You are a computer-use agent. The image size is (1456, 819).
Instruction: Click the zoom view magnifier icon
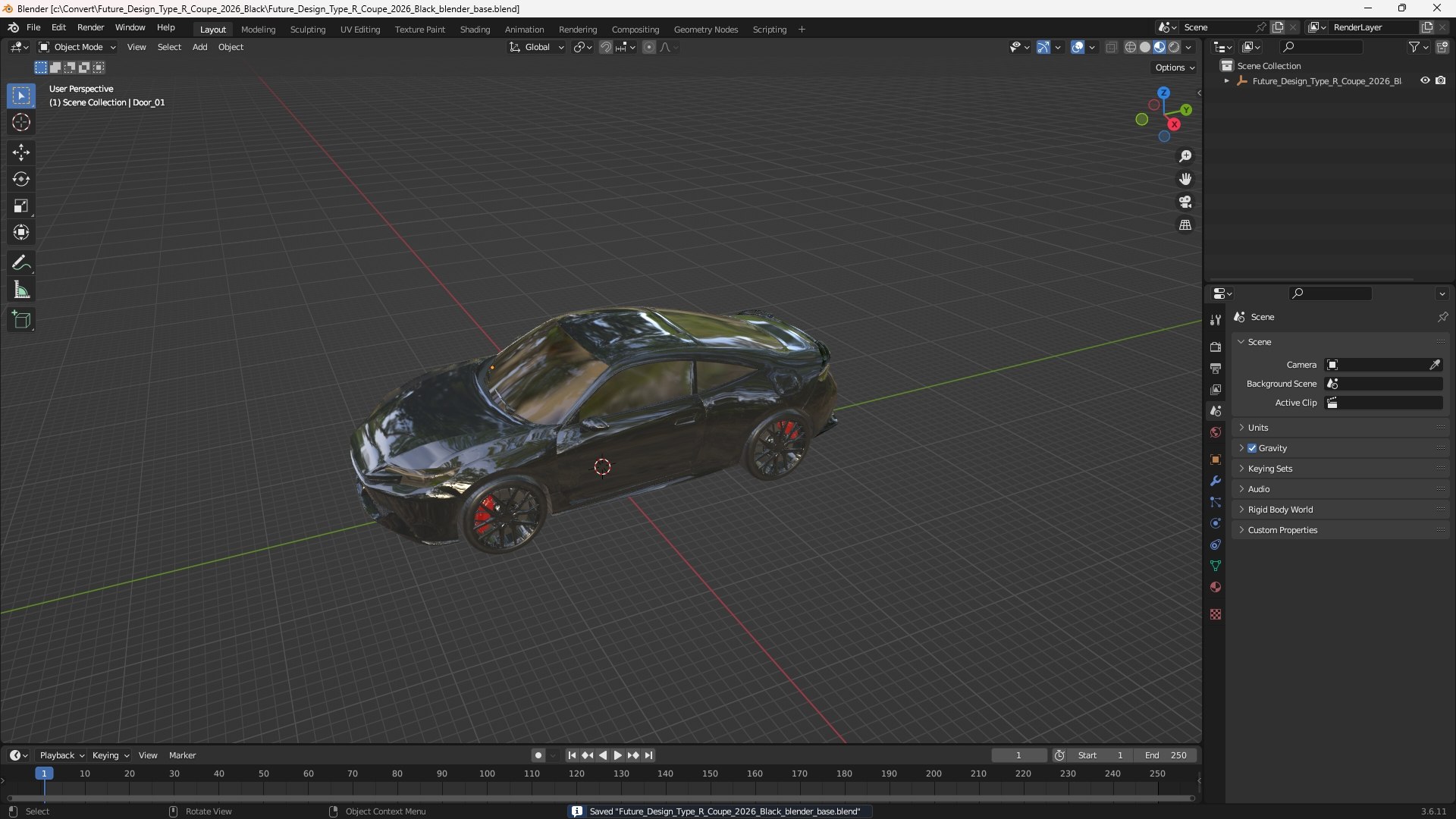[x=1185, y=156]
